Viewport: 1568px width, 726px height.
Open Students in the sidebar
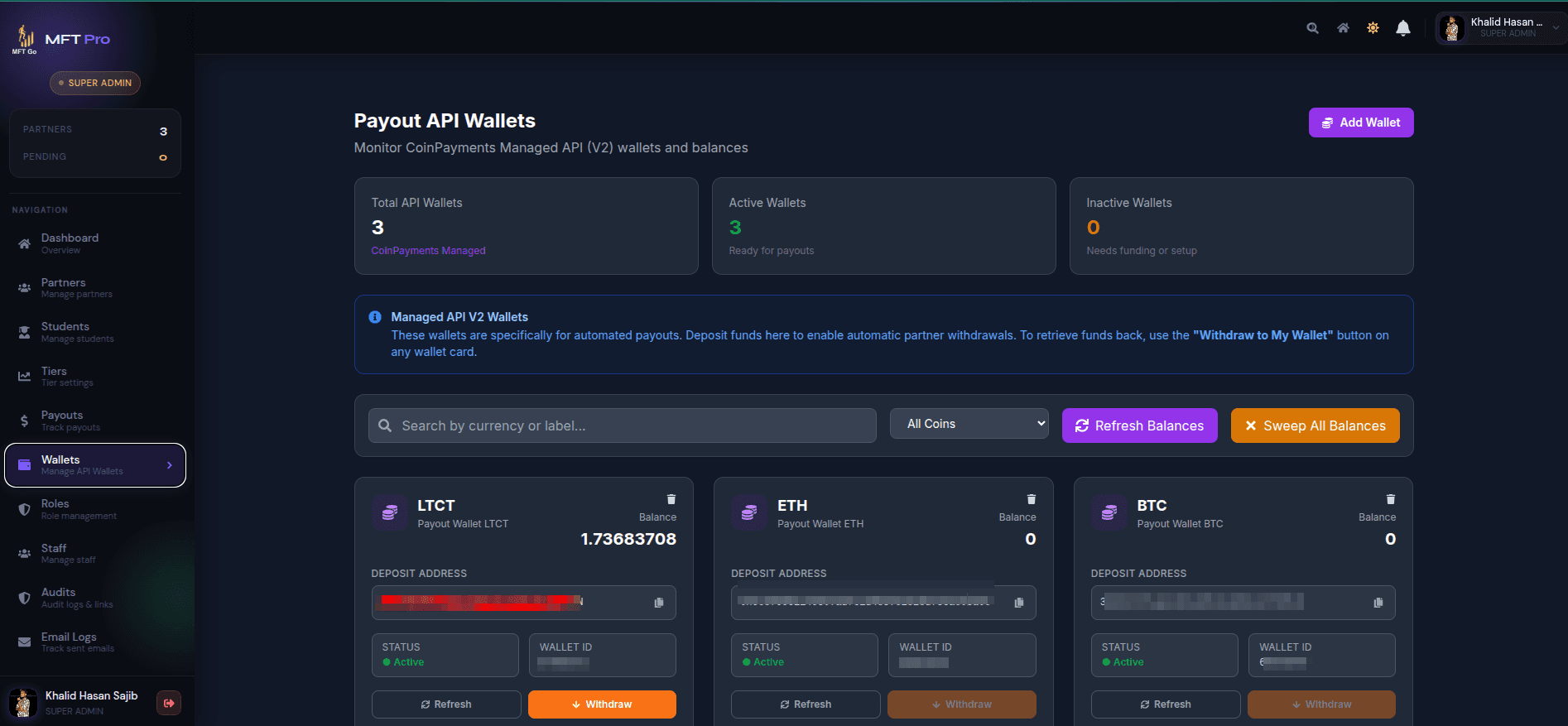pyautogui.click(x=95, y=332)
